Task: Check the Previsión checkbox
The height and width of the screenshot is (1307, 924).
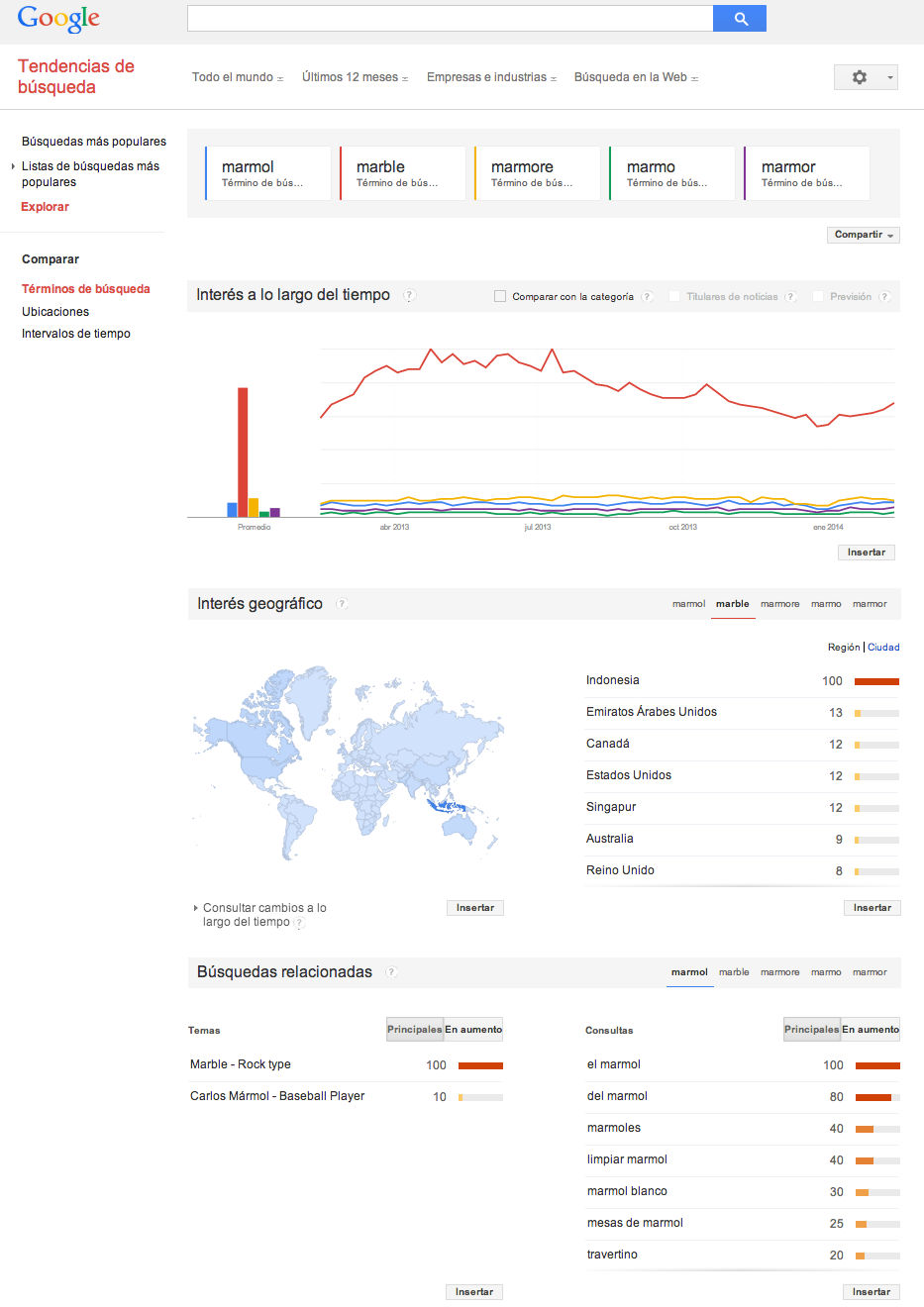Action: 818,296
